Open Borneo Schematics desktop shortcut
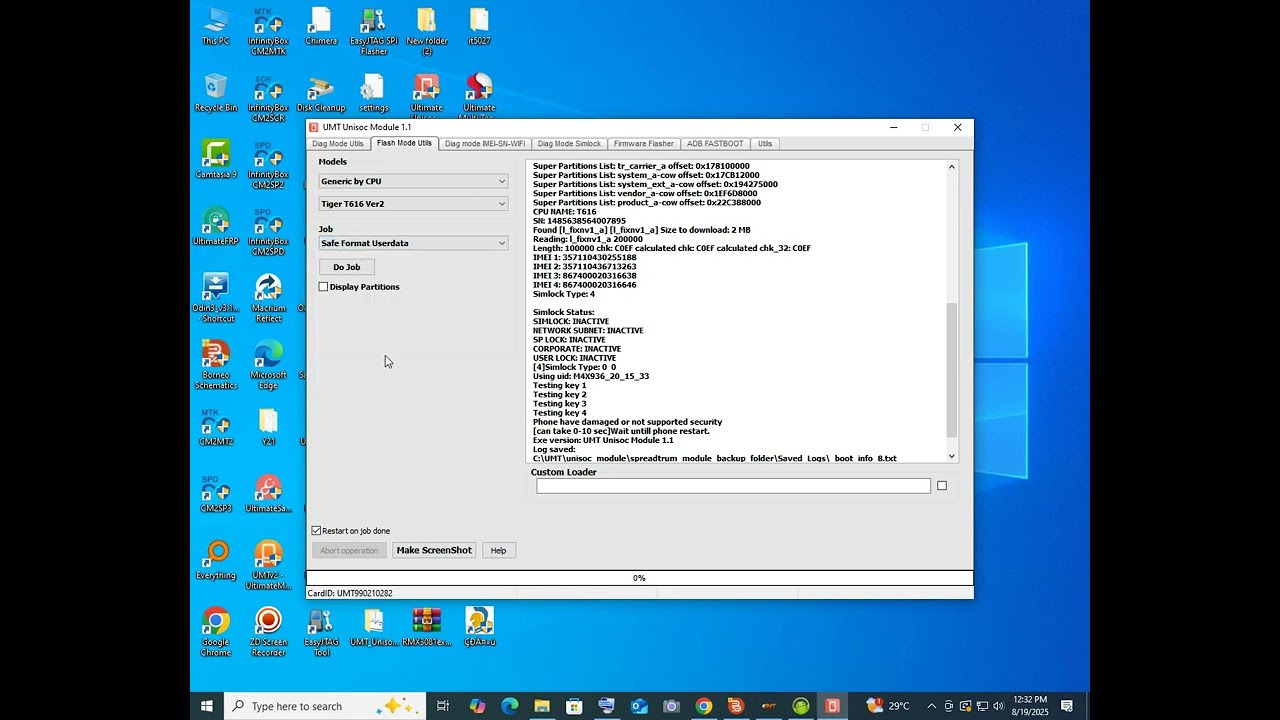The width and height of the screenshot is (1280, 720). tap(216, 366)
